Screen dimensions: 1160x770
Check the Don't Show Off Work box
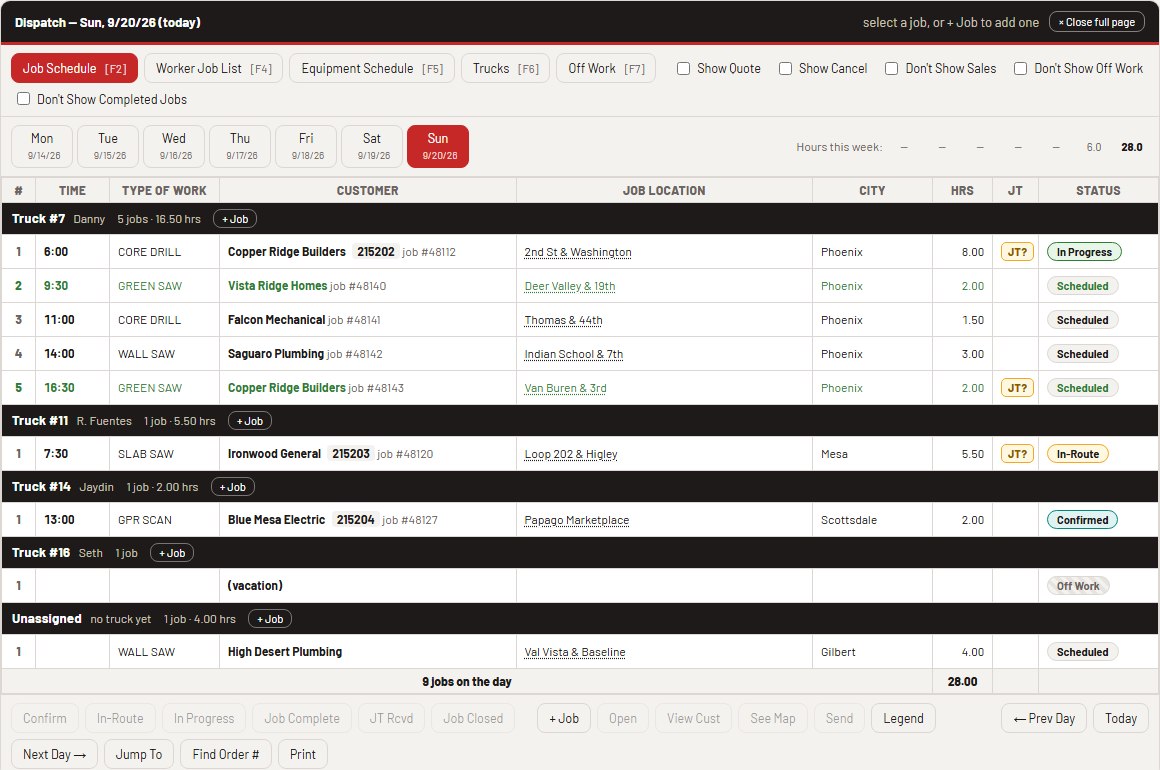(x=1021, y=69)
